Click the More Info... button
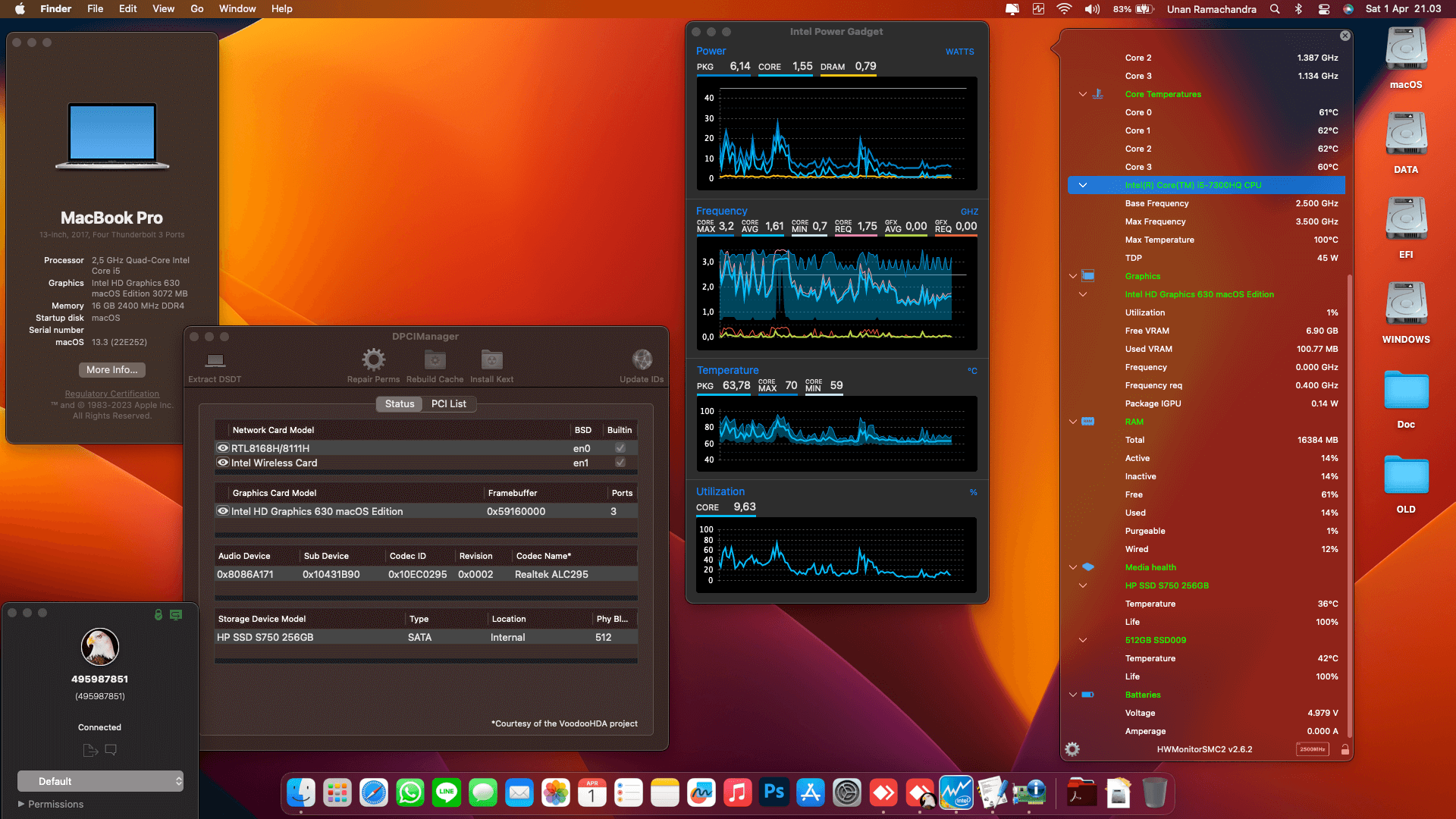This screenshot has height=819, width=1456. pyautogui.click(x=111, y=370)
